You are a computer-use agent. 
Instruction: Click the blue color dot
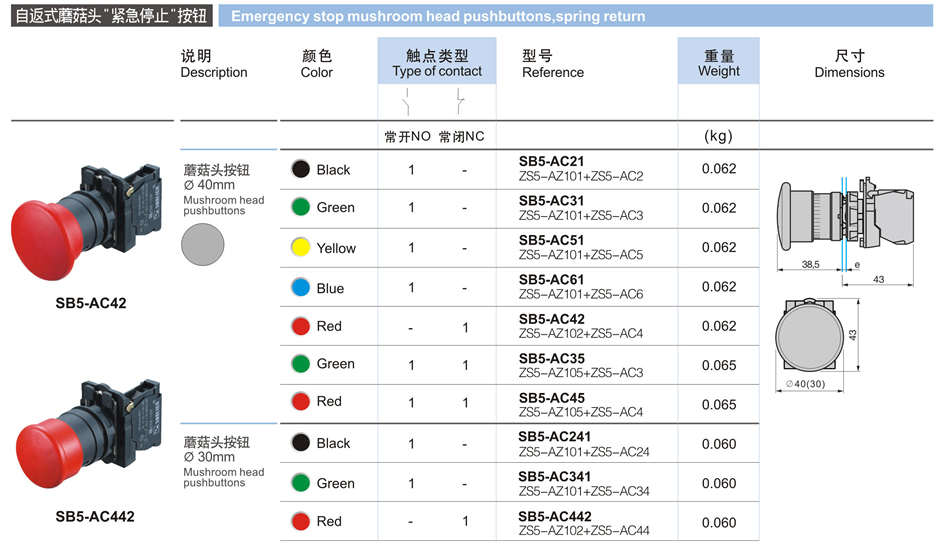click(x=300, y=288)
